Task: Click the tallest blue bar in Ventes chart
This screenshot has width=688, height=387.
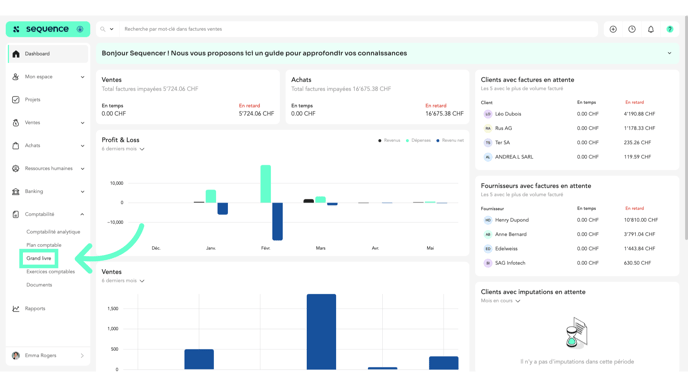Action: [x=321, y=332]
